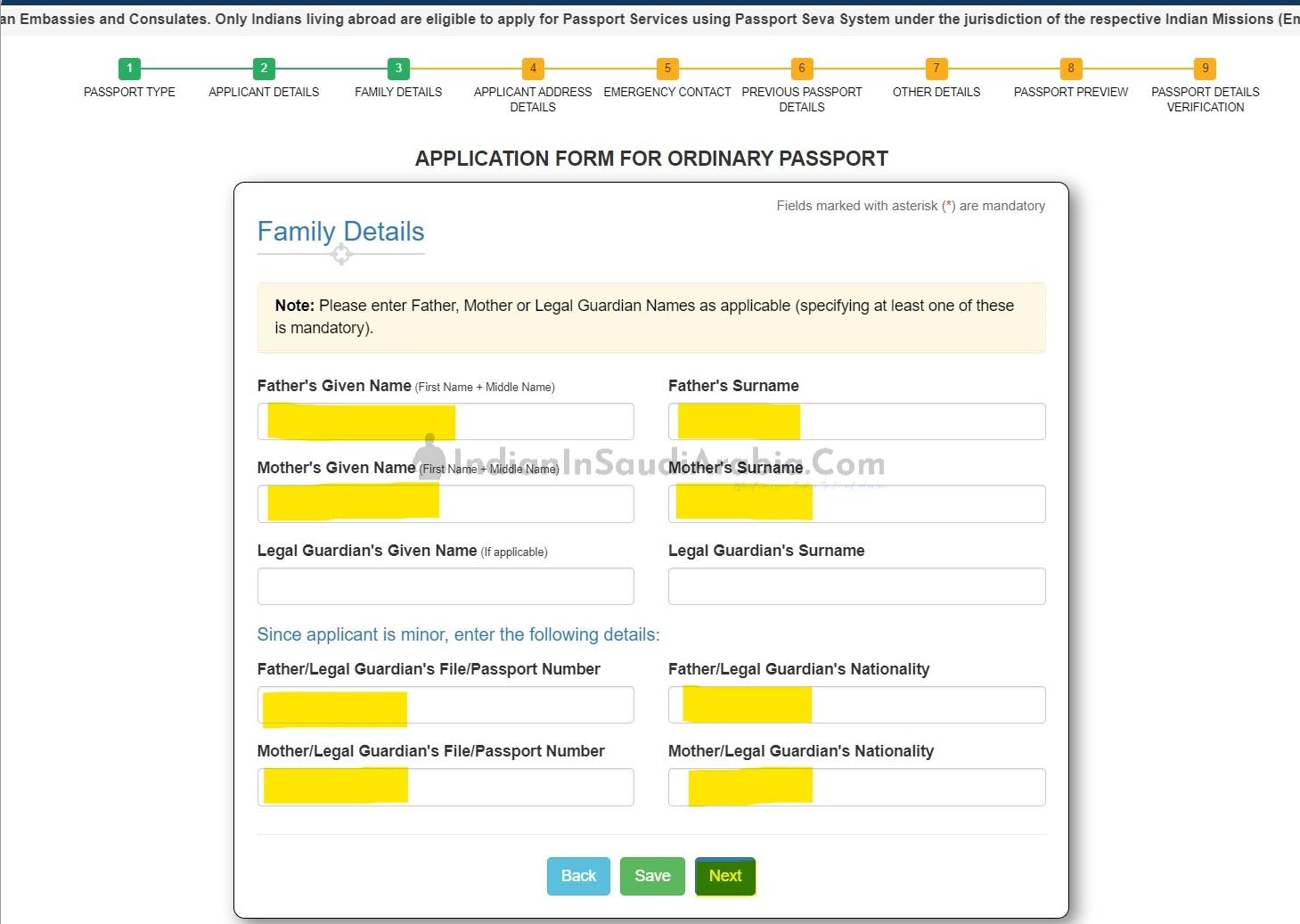Focus Legal Guardian's Given Name field

(x=446, y=586)
